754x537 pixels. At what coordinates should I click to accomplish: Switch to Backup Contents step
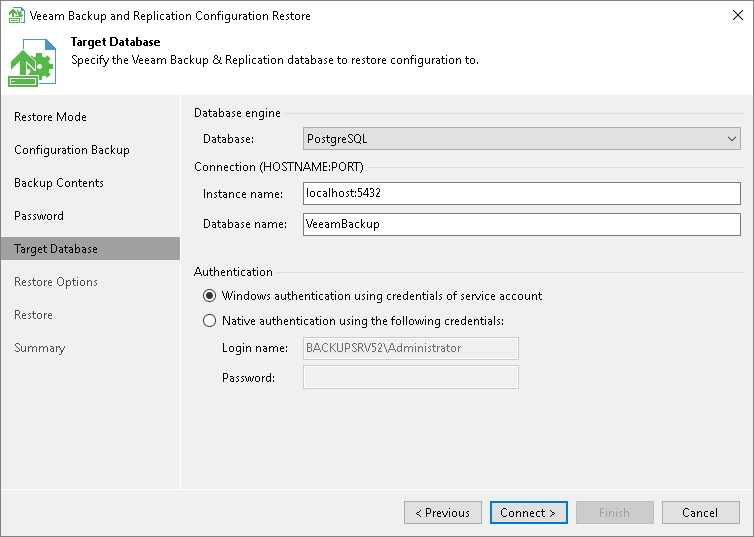click(x=59, y=183)
